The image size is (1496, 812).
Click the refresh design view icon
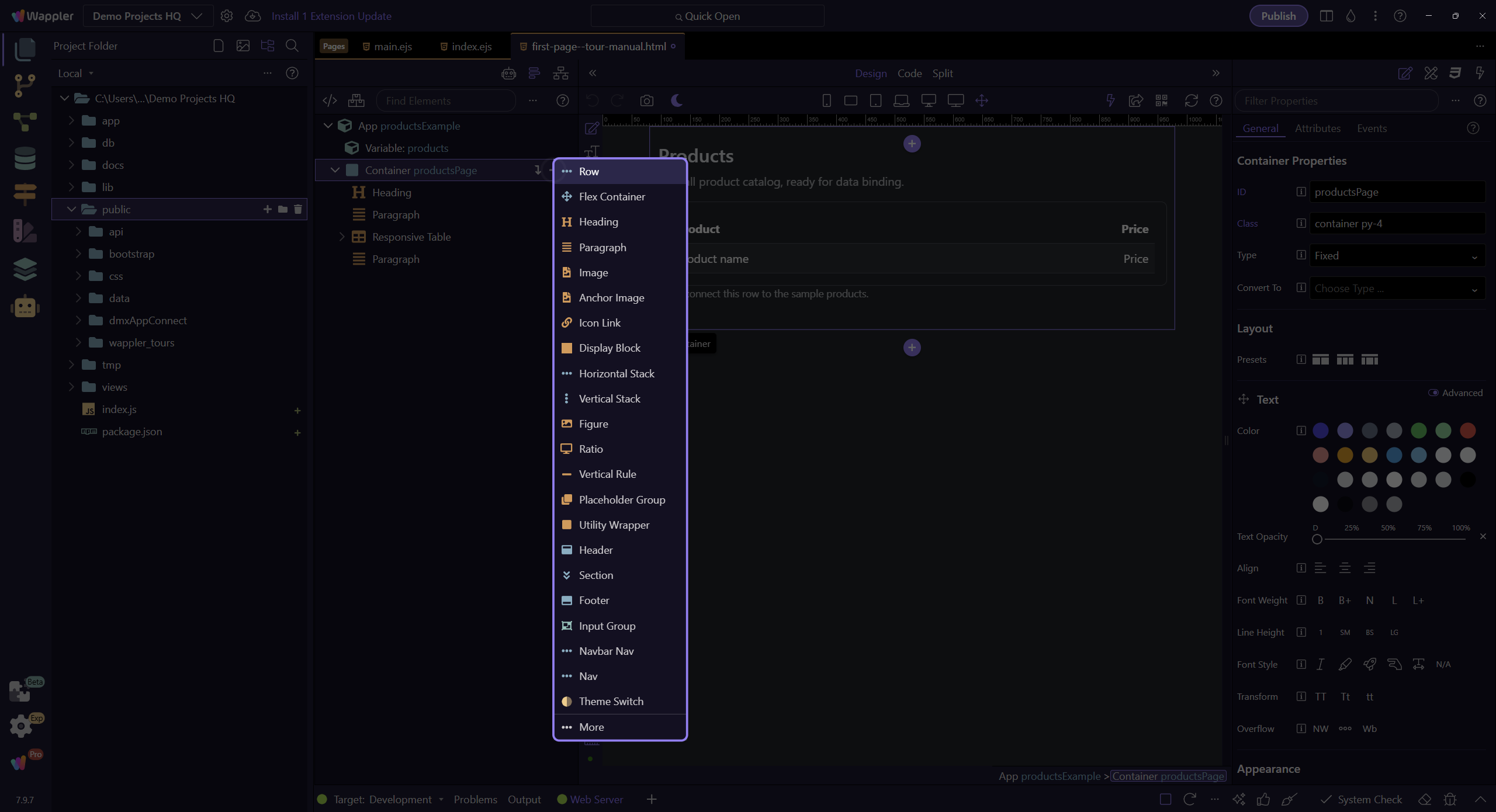[x=1191, y=100]
